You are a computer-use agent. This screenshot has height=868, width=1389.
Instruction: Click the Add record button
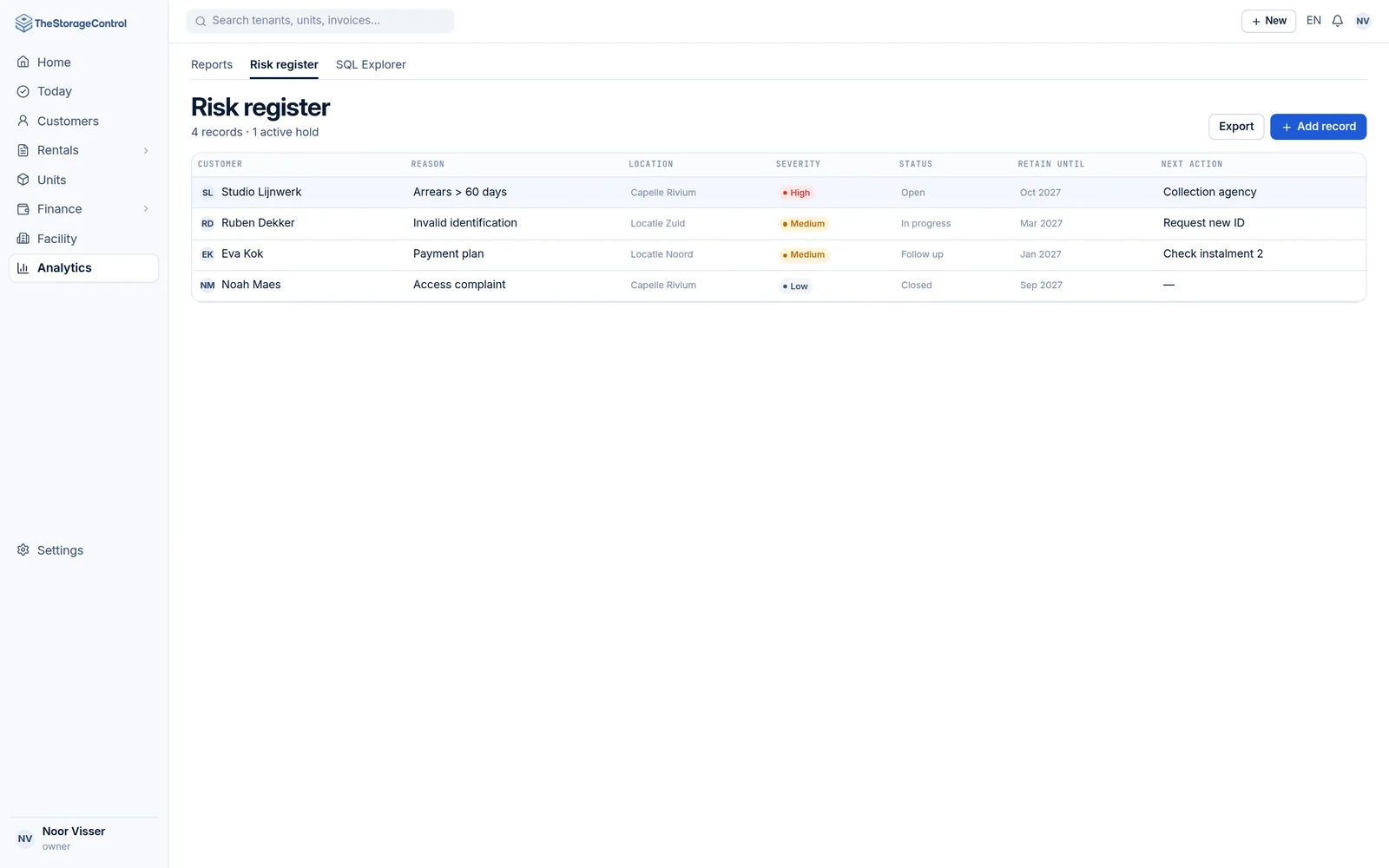(x=1318, y=127)
